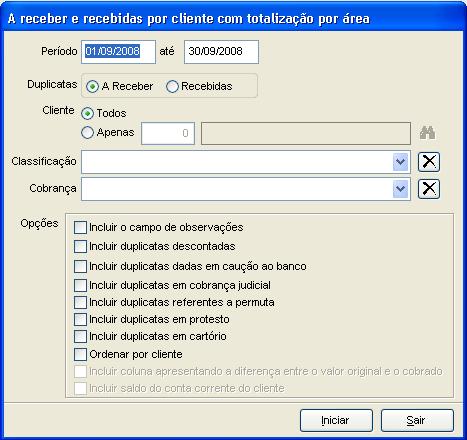This screenshot has width=467, height=440.
Task: Click the disabled saldo do conta corrente checkbox
Action: point(80,388)
